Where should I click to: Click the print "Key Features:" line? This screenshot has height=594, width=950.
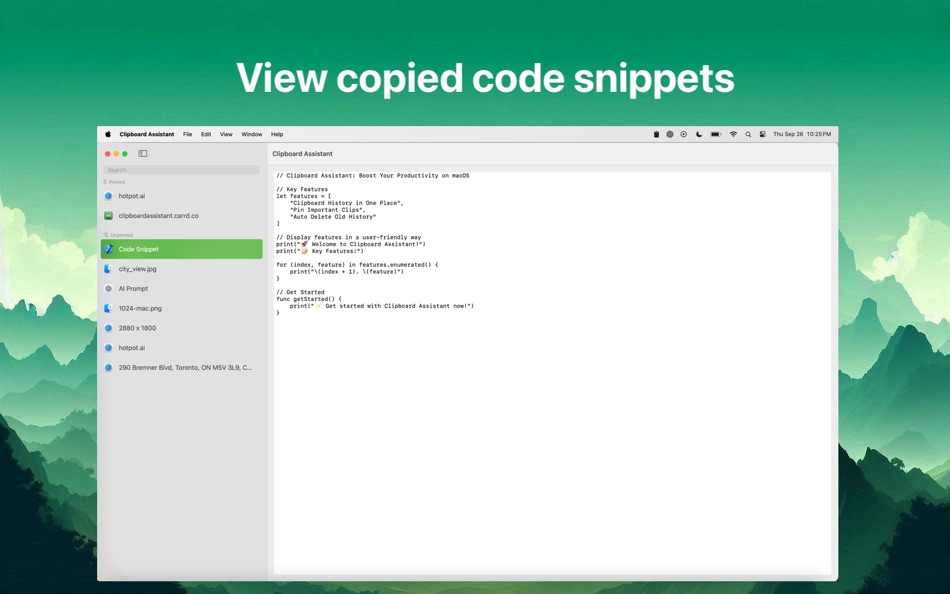pos(320,251)
